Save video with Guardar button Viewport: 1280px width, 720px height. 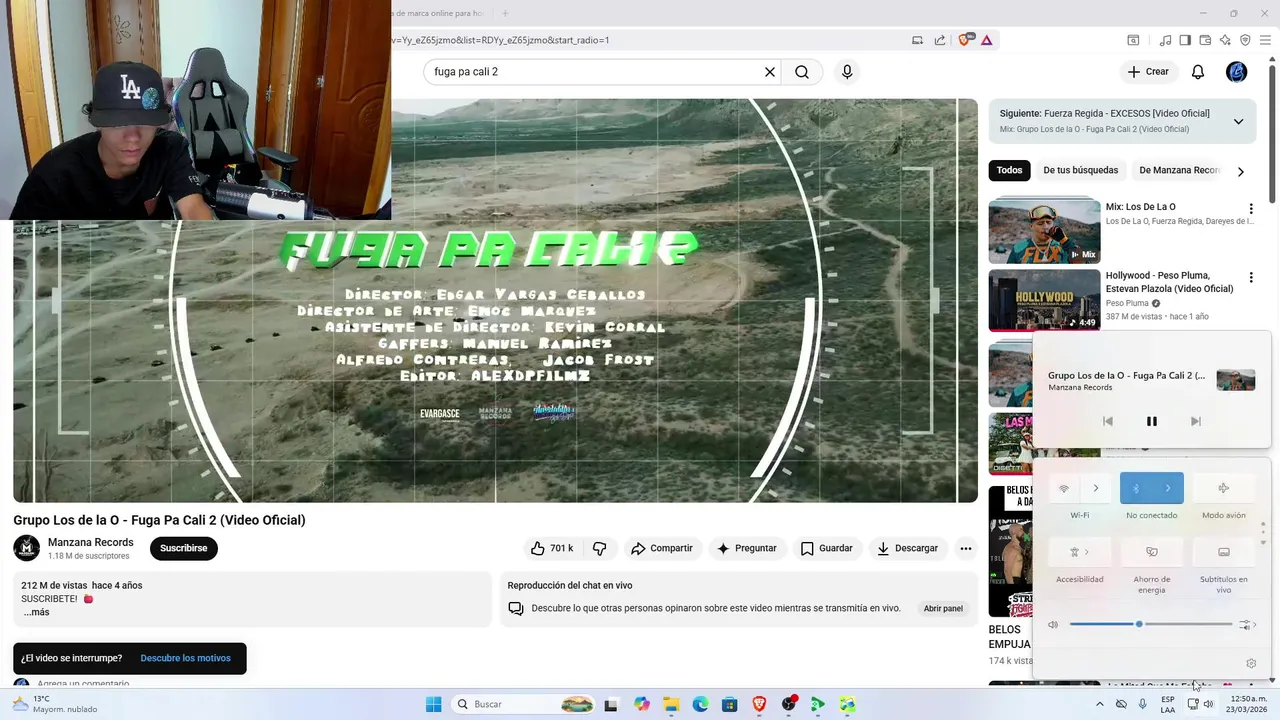tap(827, 548)
